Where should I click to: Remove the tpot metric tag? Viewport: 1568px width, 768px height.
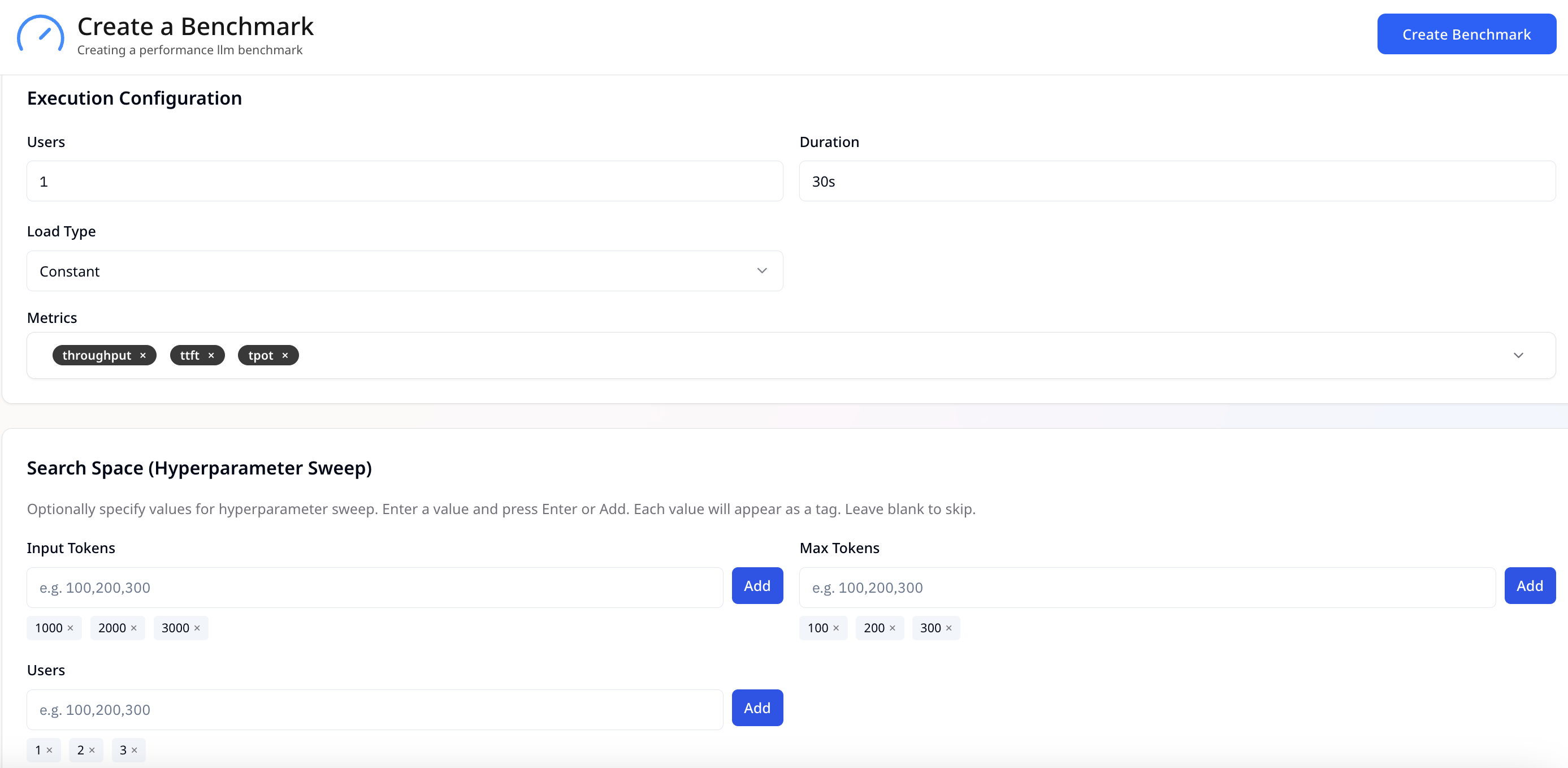(x=285, y=356)
